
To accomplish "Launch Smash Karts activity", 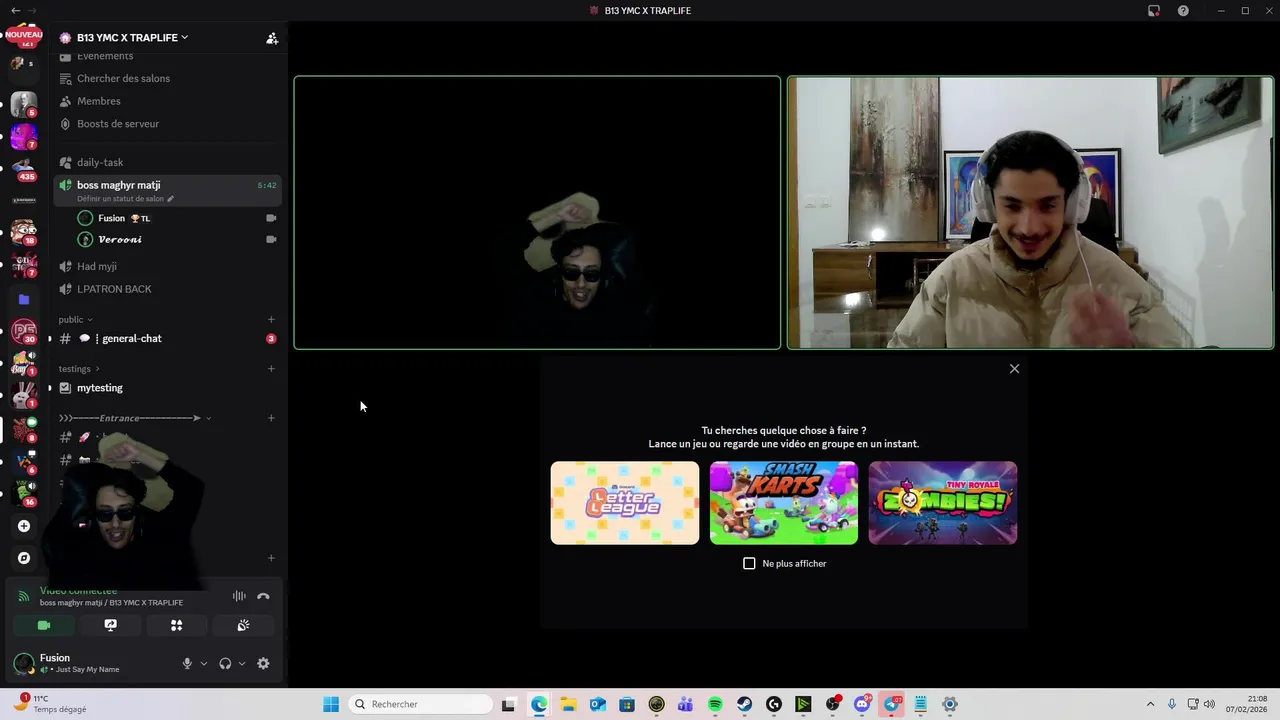I will click(784, 503).
